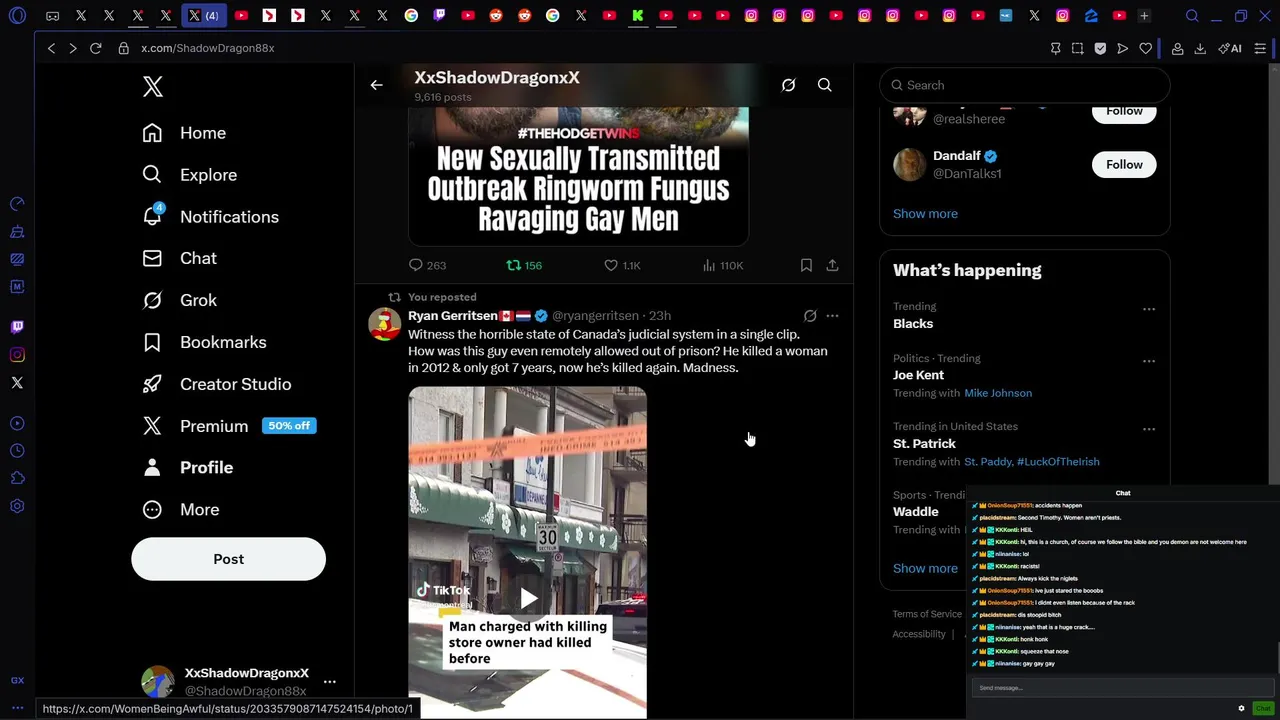Viewport: 1280px width, 720px height.
Task: View analytics showing 110K views
Action: click(x=723, y=265)
